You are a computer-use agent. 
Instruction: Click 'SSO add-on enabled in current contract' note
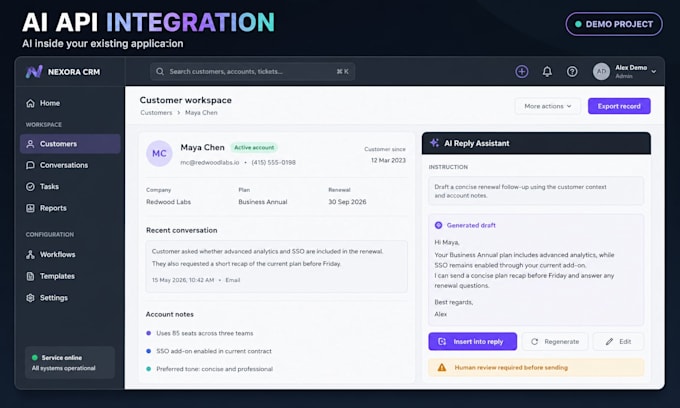click(x=214, y=351)
